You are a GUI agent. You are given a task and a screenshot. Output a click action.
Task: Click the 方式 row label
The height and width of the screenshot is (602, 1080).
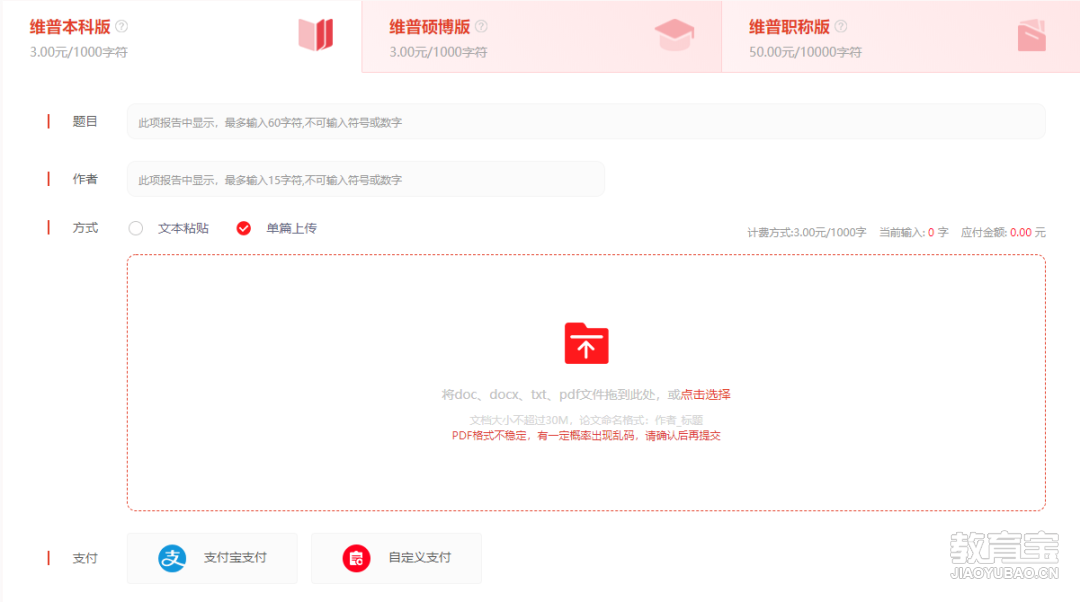[x=85, y=228]
